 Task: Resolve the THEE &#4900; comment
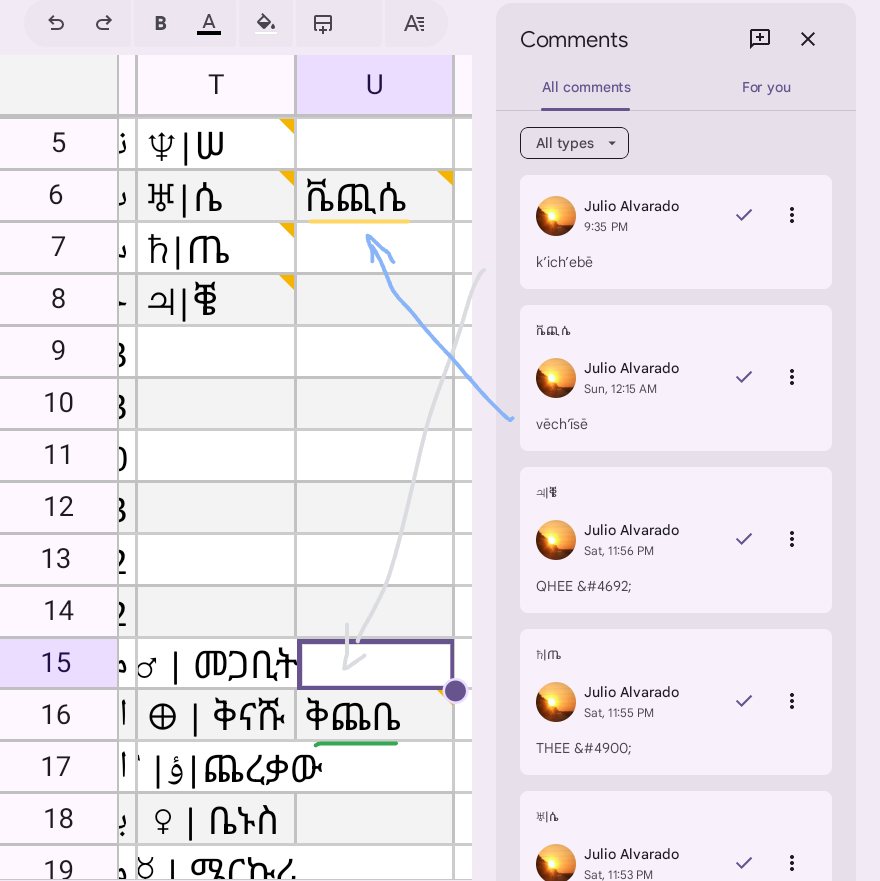[x=744, y=701]
